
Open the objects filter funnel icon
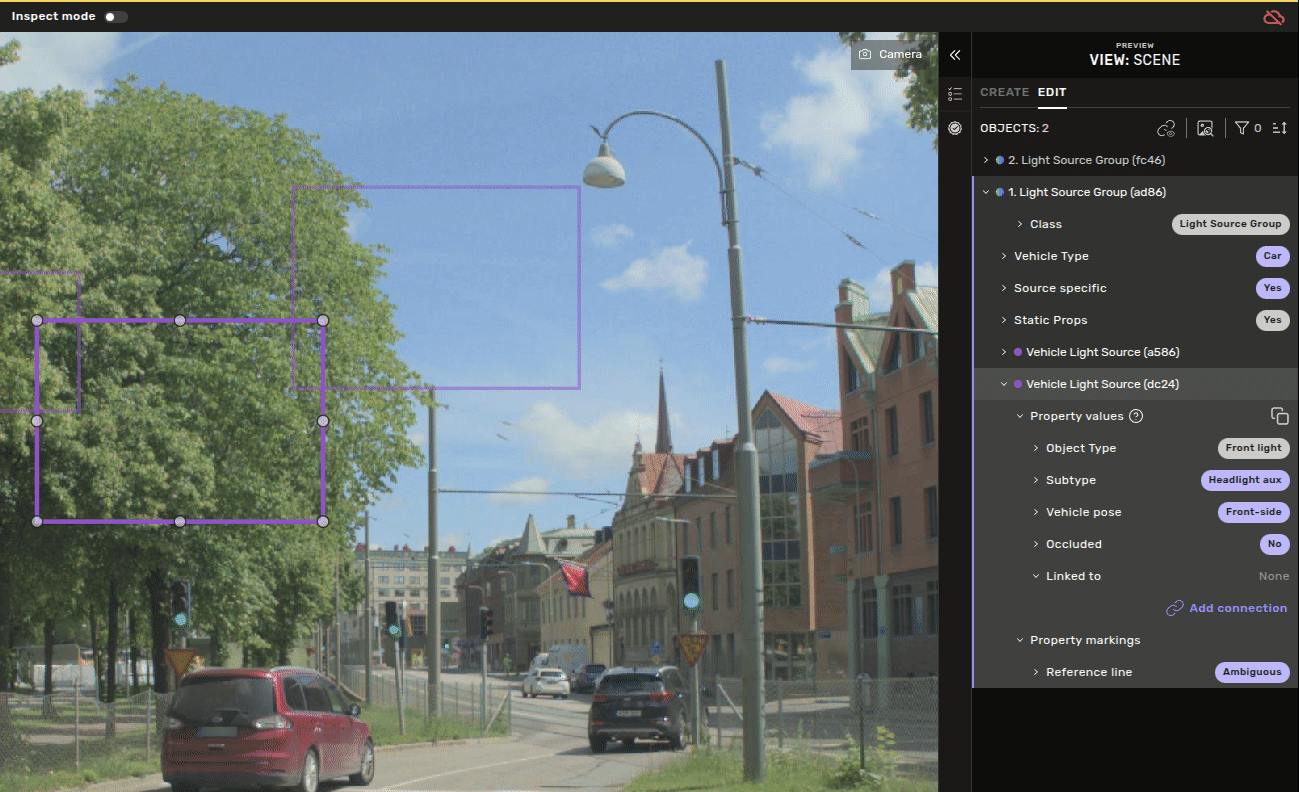(1241, 128)
